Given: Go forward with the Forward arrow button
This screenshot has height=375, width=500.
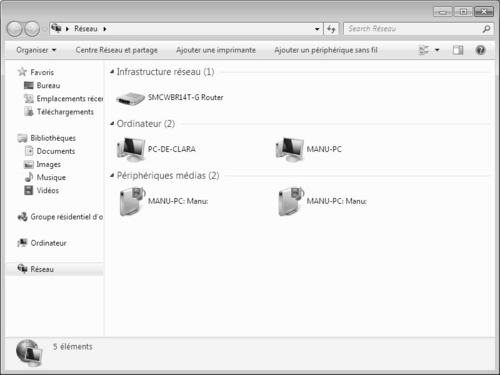Looking at the screenshot, I should tap(32, 29).
